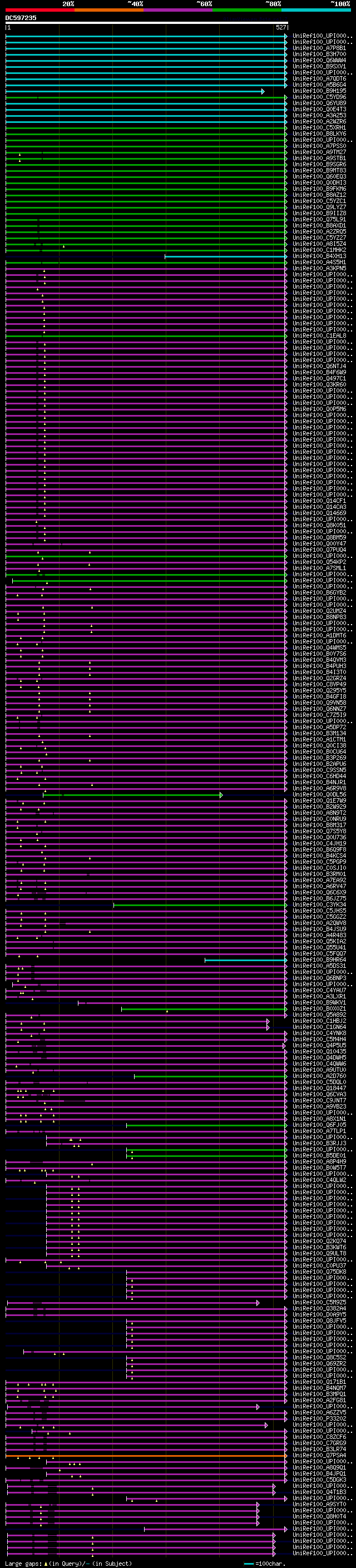356x1568 pixels.
Task: Select UniRef100_C8VP49
Action: (x=319, y=684)
